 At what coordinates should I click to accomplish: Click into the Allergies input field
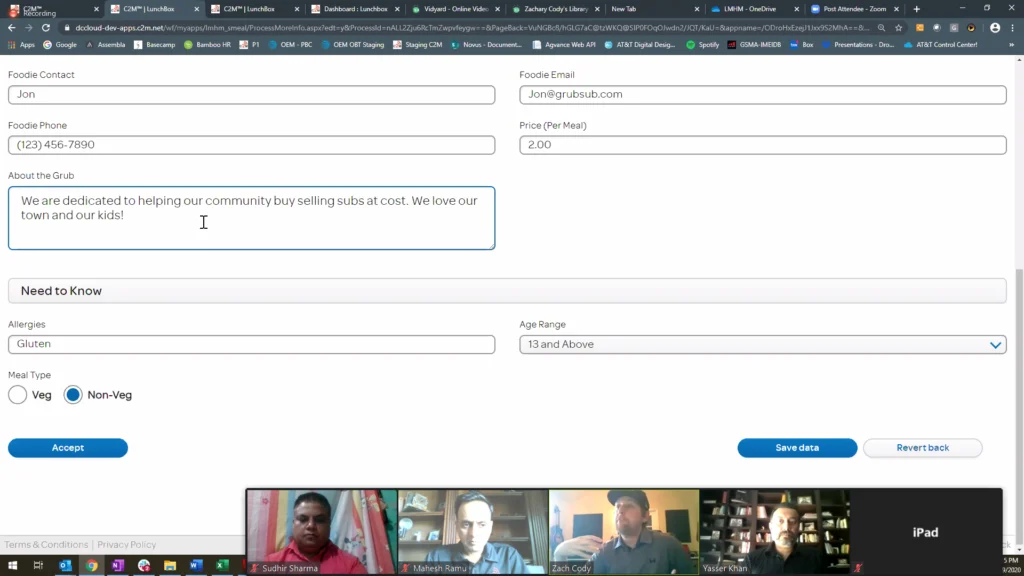(251, 344)
